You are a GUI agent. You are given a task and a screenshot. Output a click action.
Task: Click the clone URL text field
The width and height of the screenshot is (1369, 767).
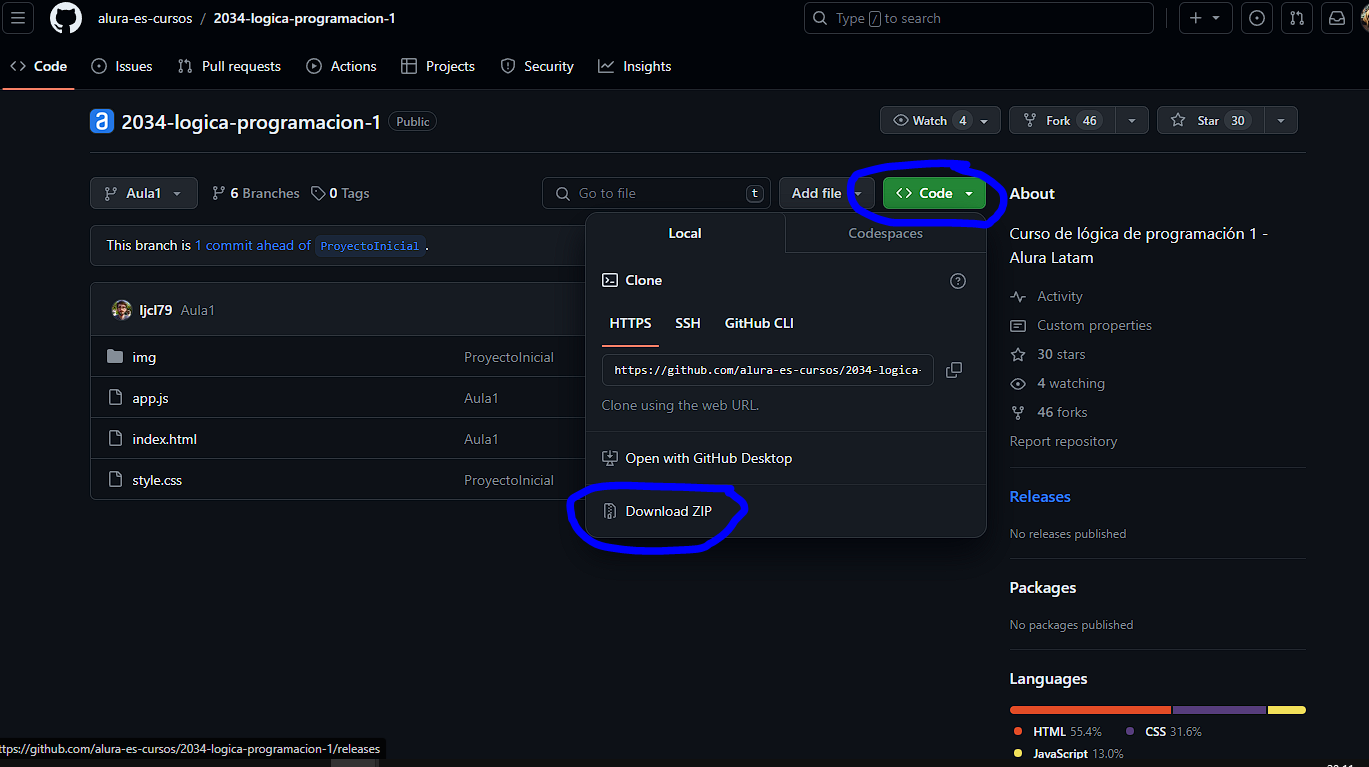pos(768,370)
